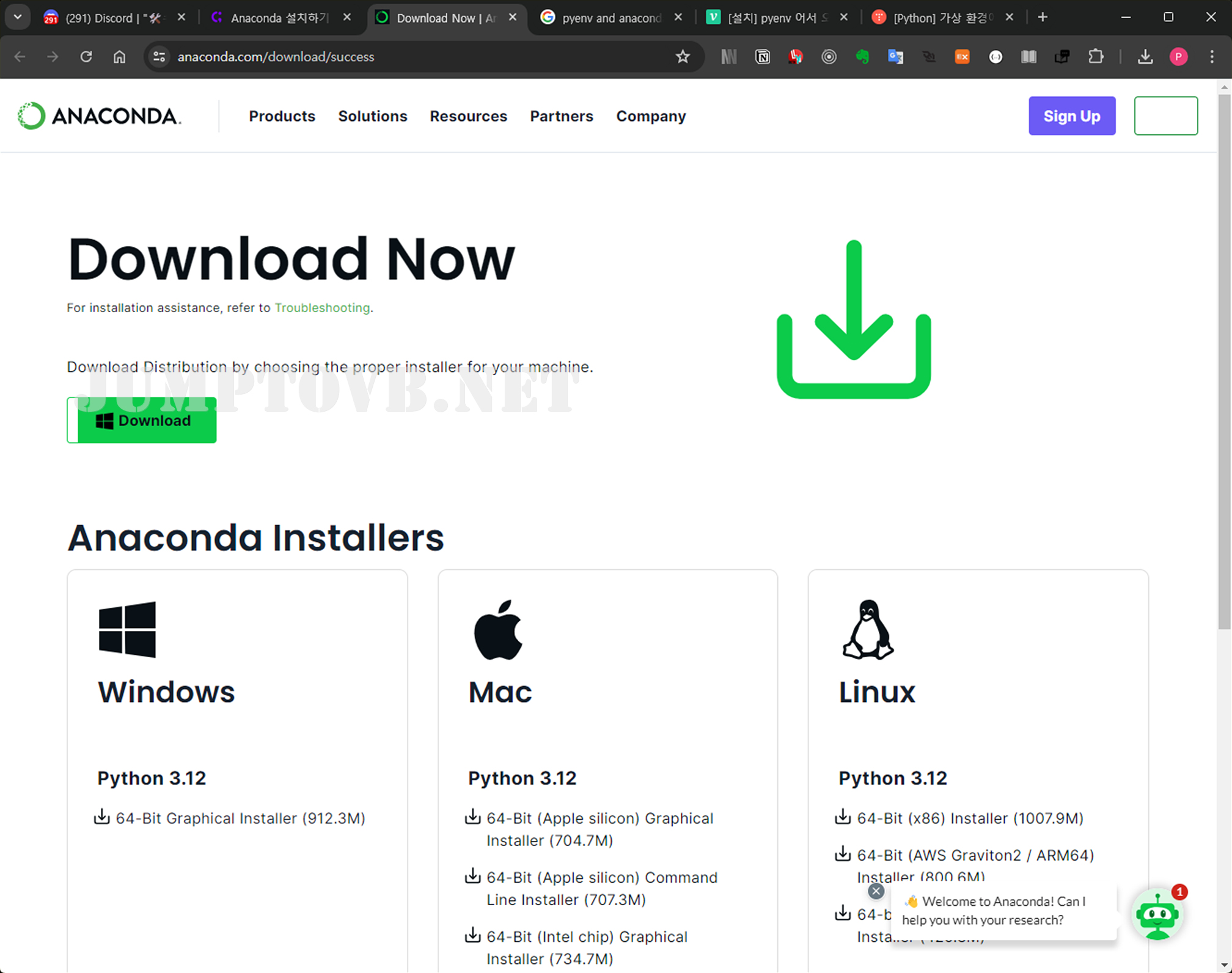1232x973 pixels.
Task: Open the Troubleshooting link
Action: coord(322,308)
